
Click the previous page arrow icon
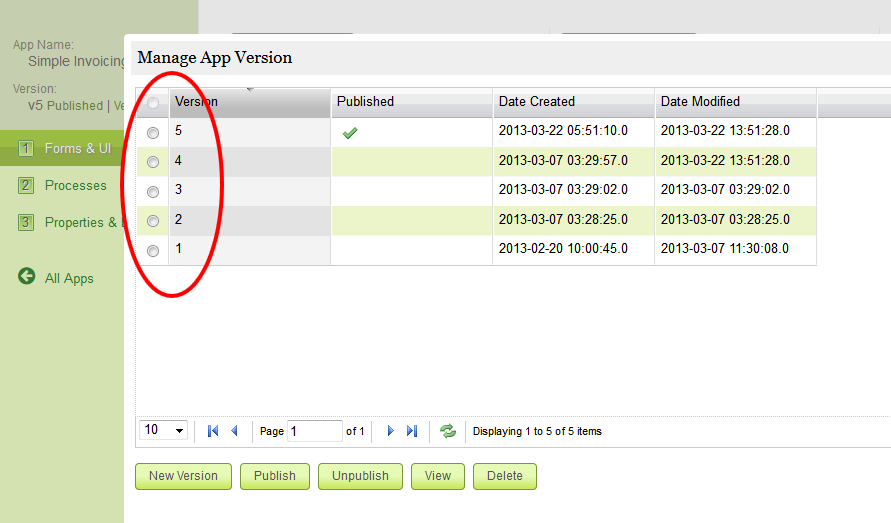234,431
